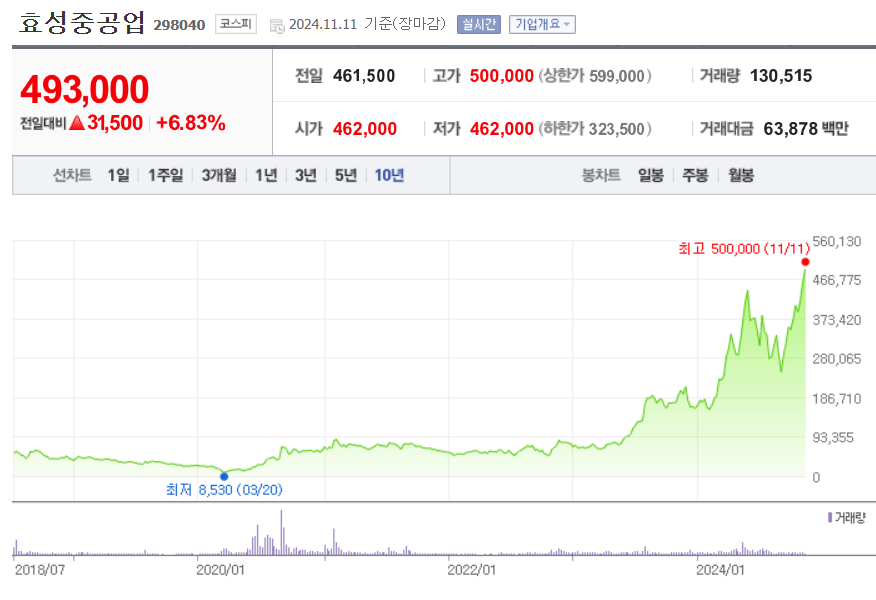
Task: Click the 전일대비 31,500 change amount
Action: click(82, 123)
